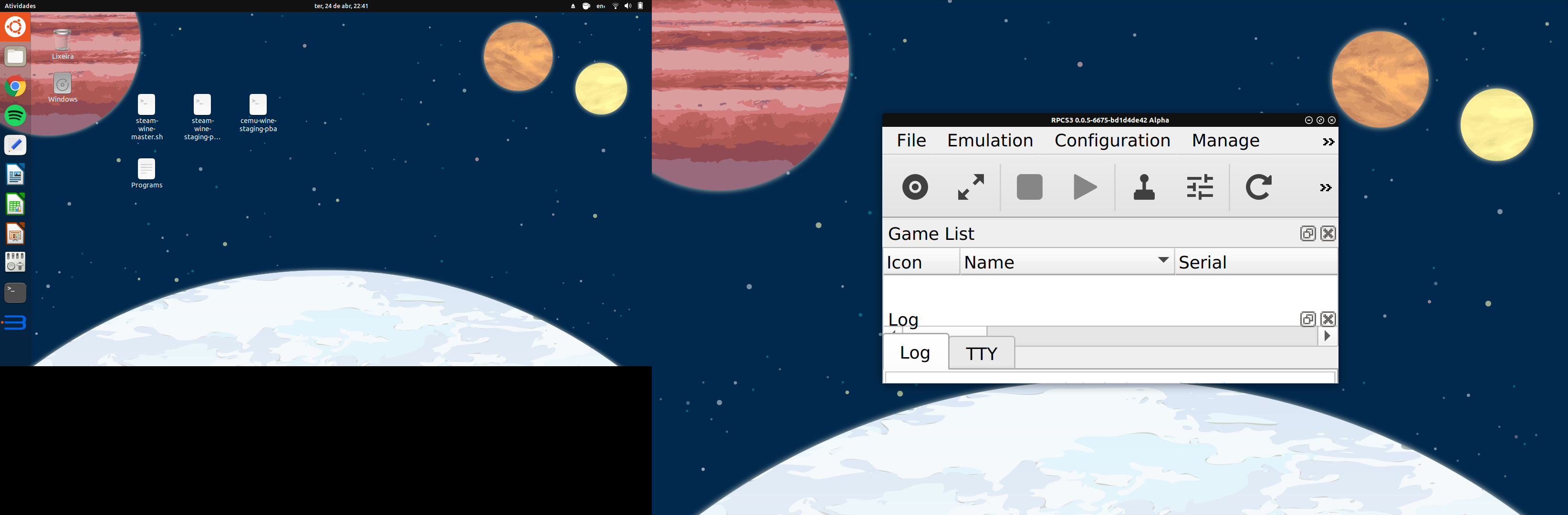Float the Game List panel
Screen dimensions: 1568x515
click(x=1307, y=234)
